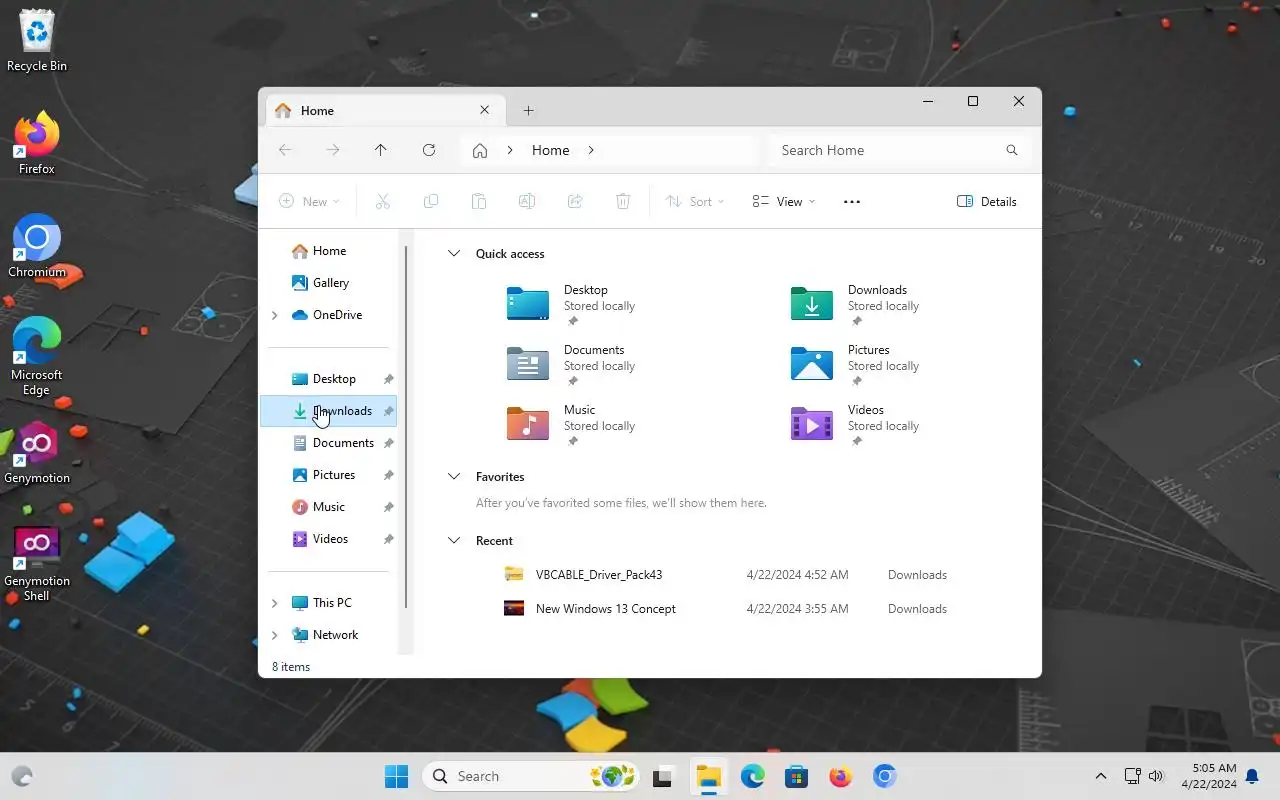The height and width of the screenshot is (800, 1280).
Task: Unpin Documents using its sidebar pin
Action: pyautogui.click(x=388, y=443)
